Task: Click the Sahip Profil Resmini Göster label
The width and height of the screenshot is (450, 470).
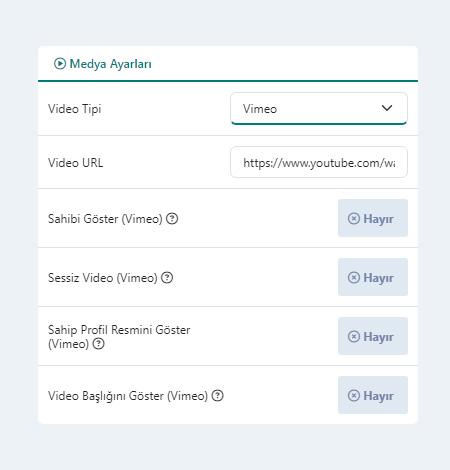Action: pos(119,336)
